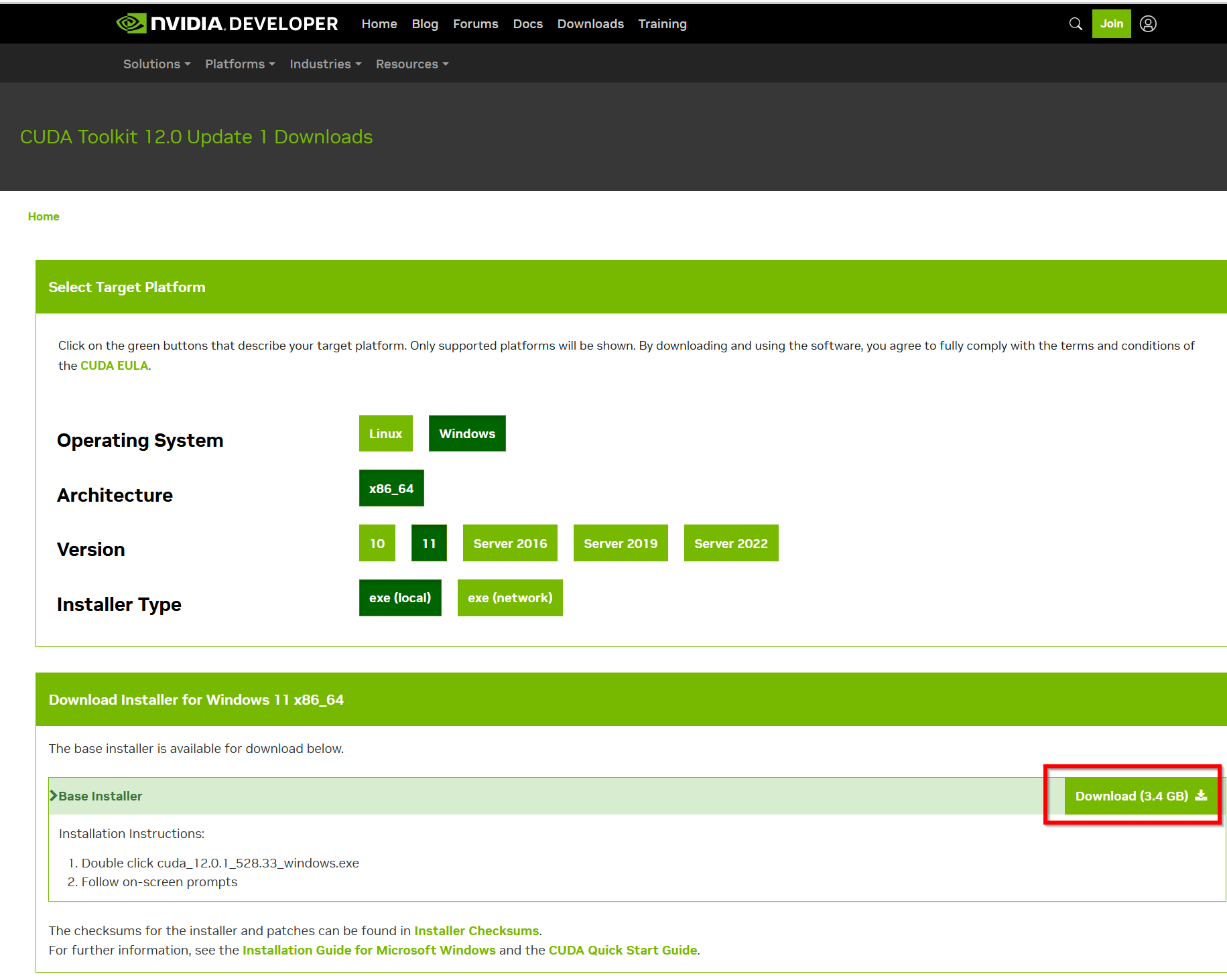
Task: Open the CUDA EULA link
Action: [x=114, y=366]
